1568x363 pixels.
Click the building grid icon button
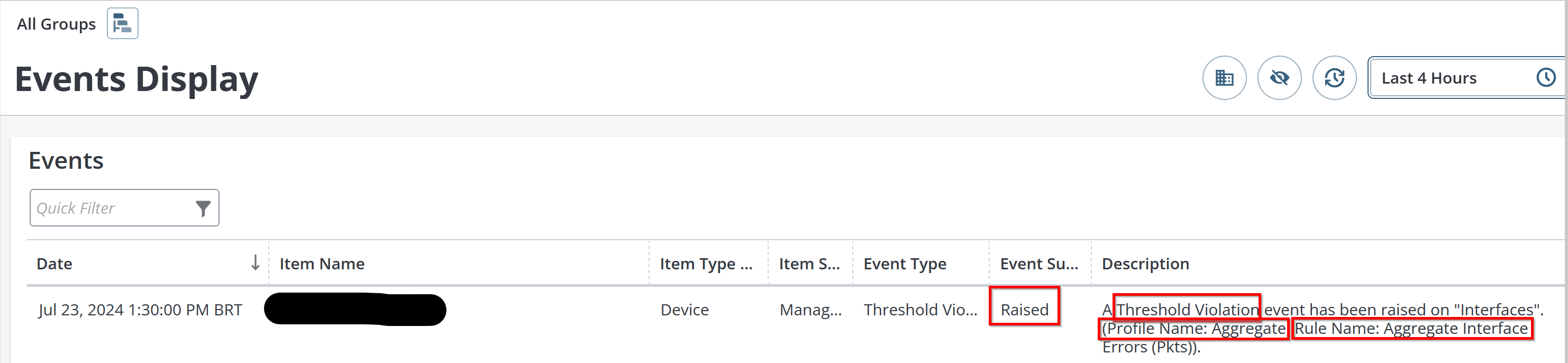pyautogui.click(x=1224, y=78)
